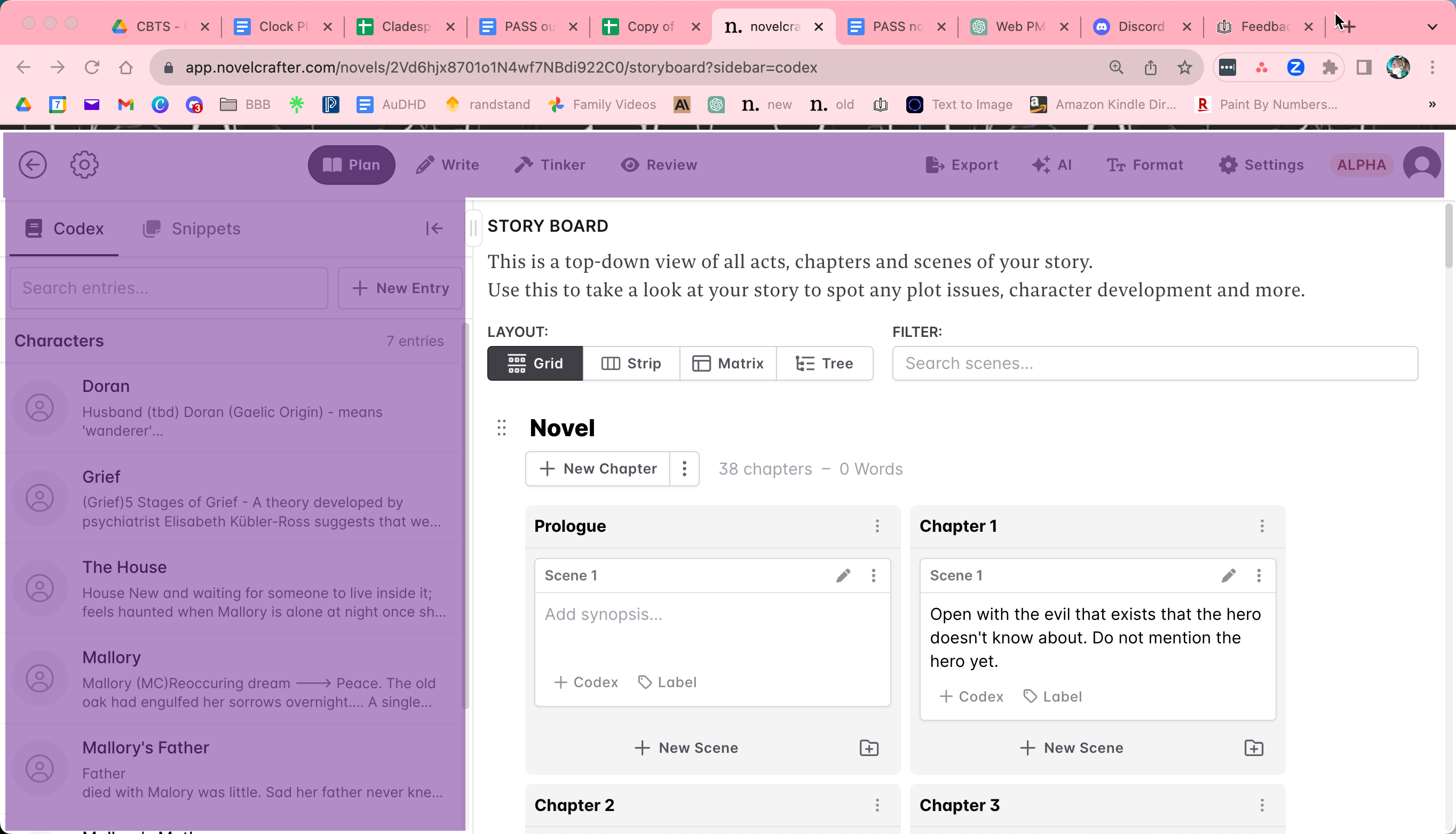1456x834 pixels.
Task: Open the Plan tab
Action: pos(352,165)
